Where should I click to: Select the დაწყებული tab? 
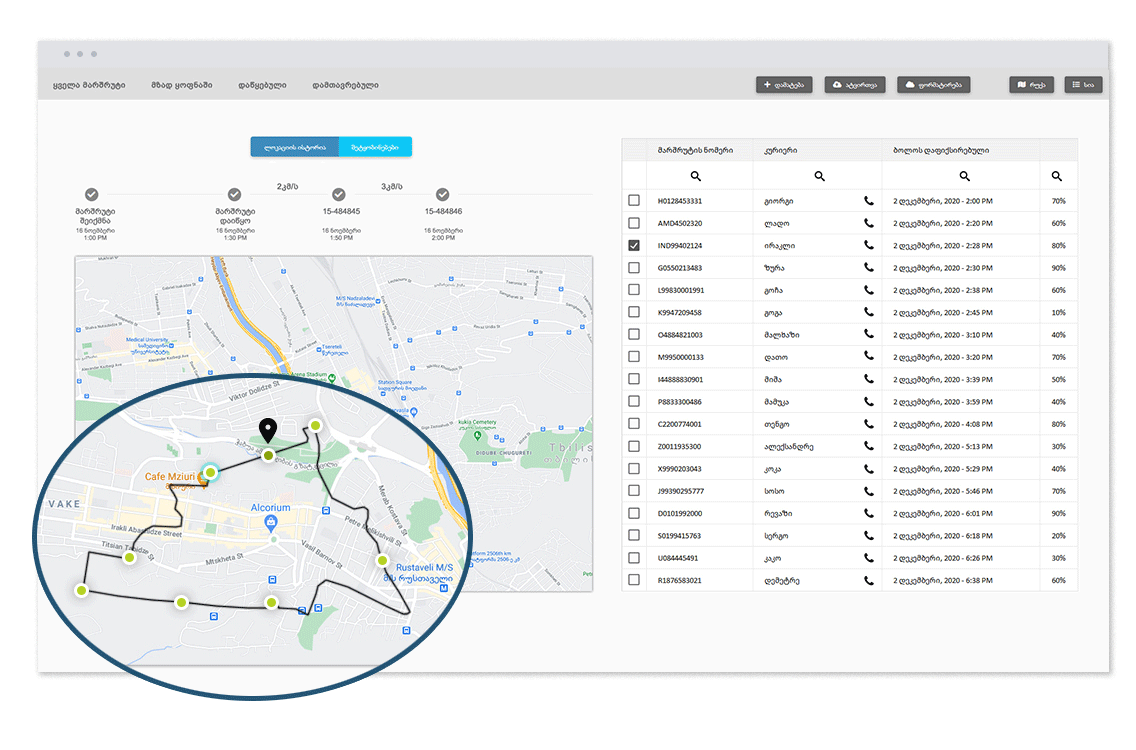(262, 85)
